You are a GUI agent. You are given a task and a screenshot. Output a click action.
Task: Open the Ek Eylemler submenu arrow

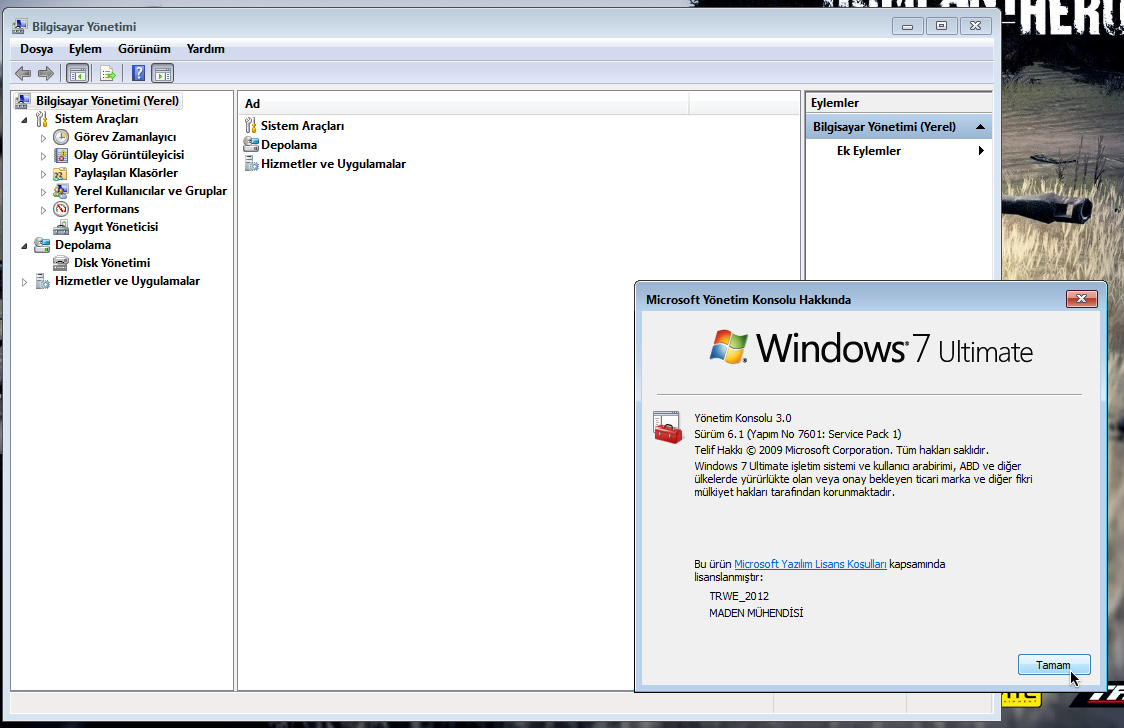coord(981,150)
